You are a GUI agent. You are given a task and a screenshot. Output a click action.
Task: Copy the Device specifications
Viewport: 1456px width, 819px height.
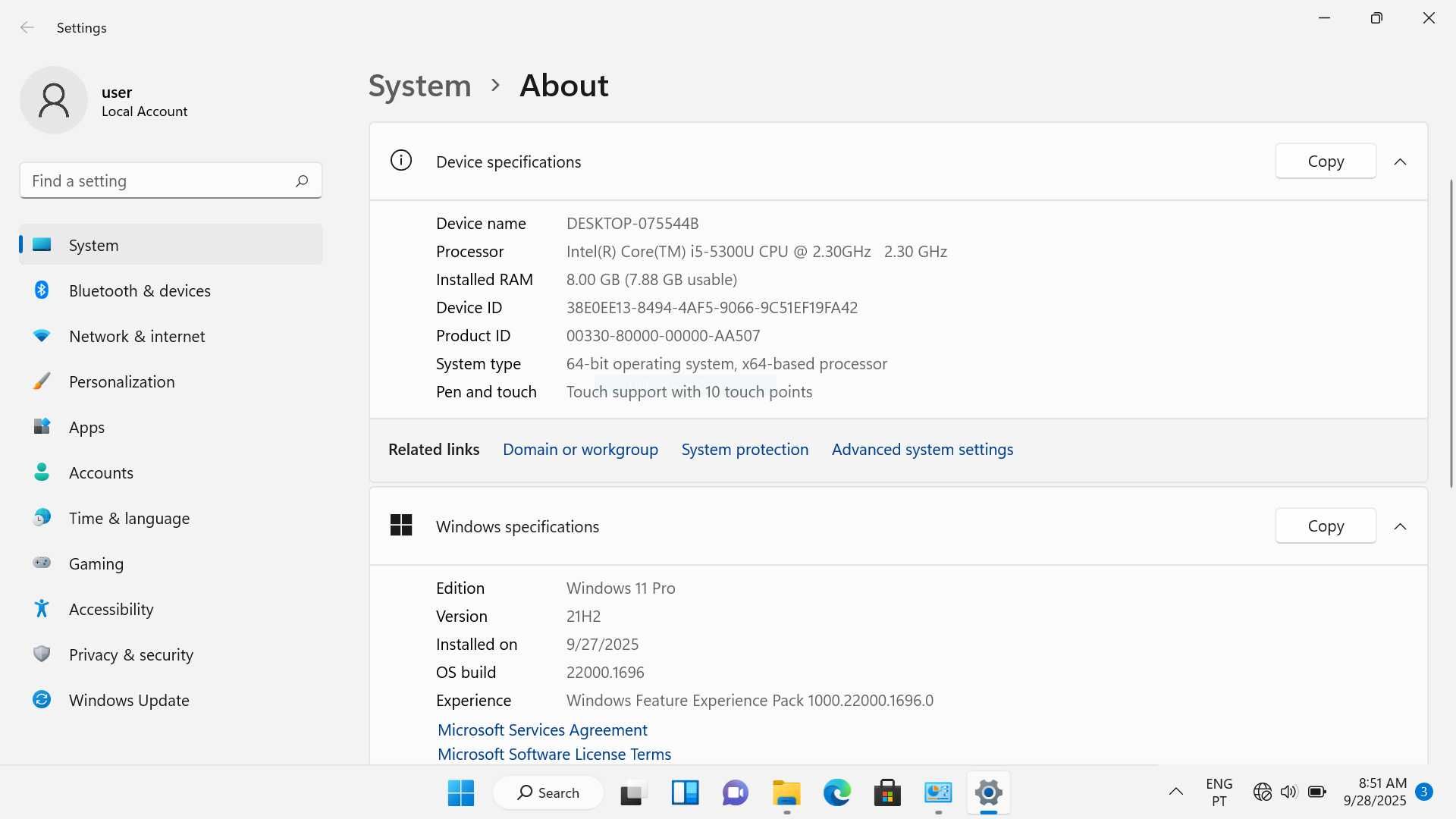pos(1326,162)
